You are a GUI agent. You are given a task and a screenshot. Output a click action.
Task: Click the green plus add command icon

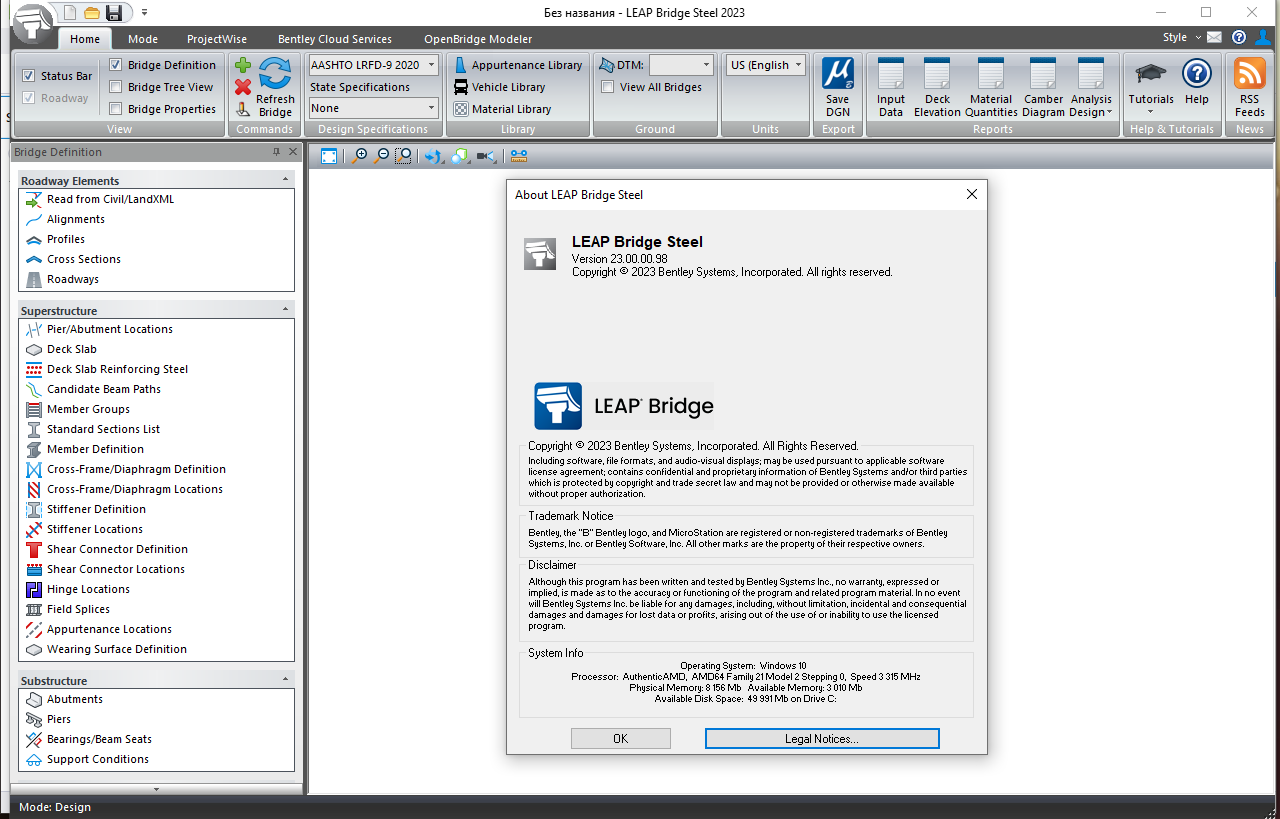click(243, 65)
